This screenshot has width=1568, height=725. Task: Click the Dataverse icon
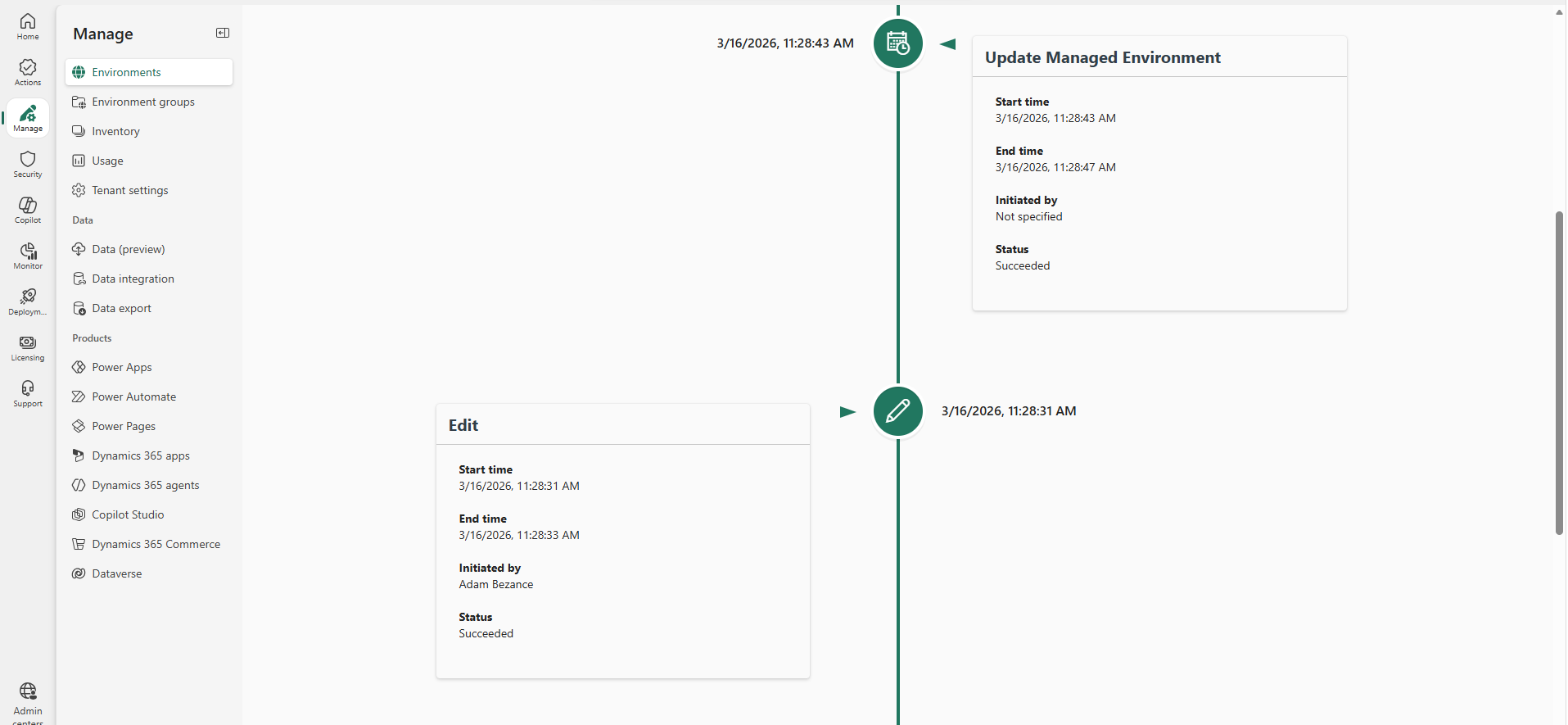click(79, 573)
